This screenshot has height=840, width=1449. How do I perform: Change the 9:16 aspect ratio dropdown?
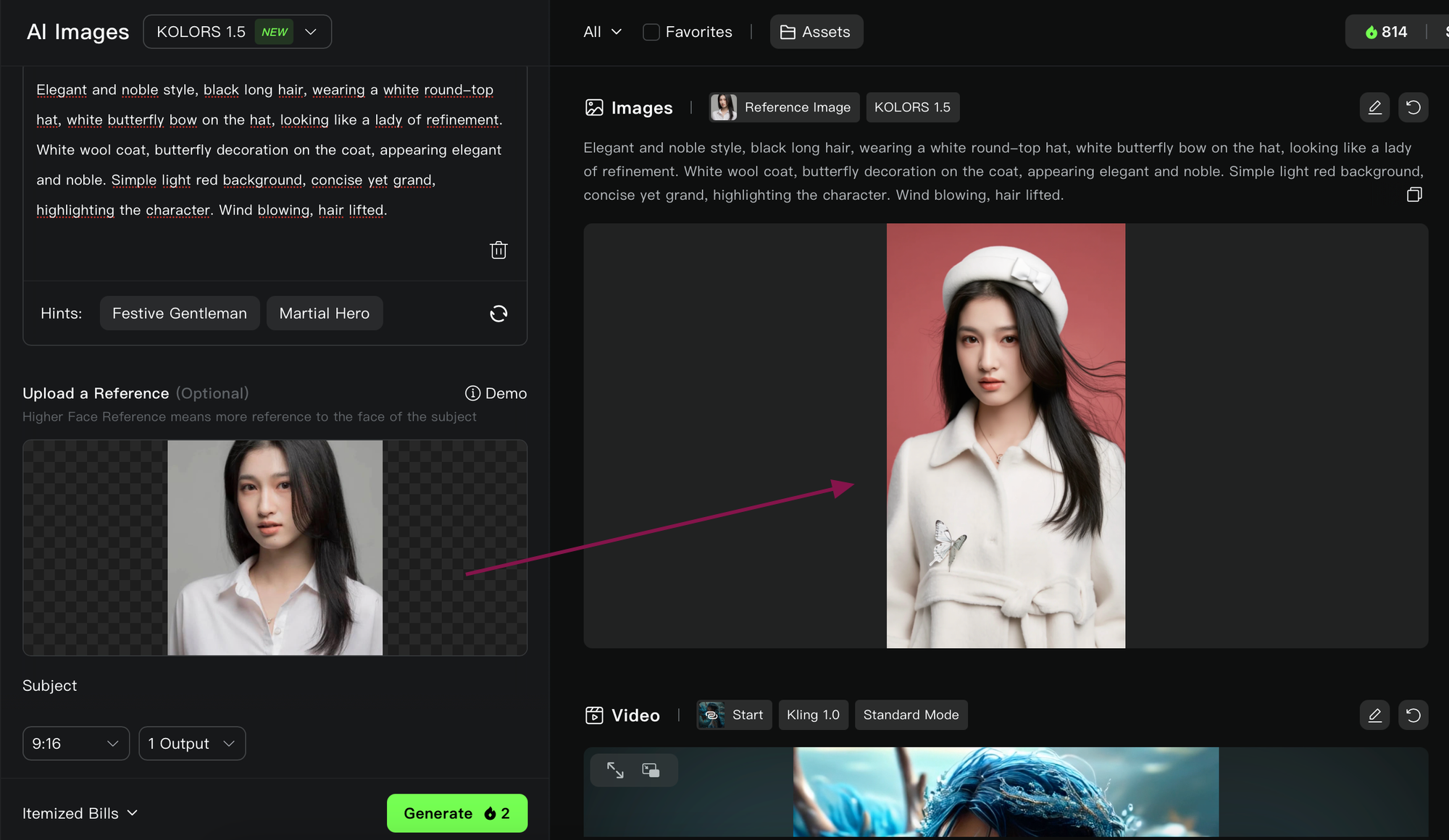[x=75, y=744]
